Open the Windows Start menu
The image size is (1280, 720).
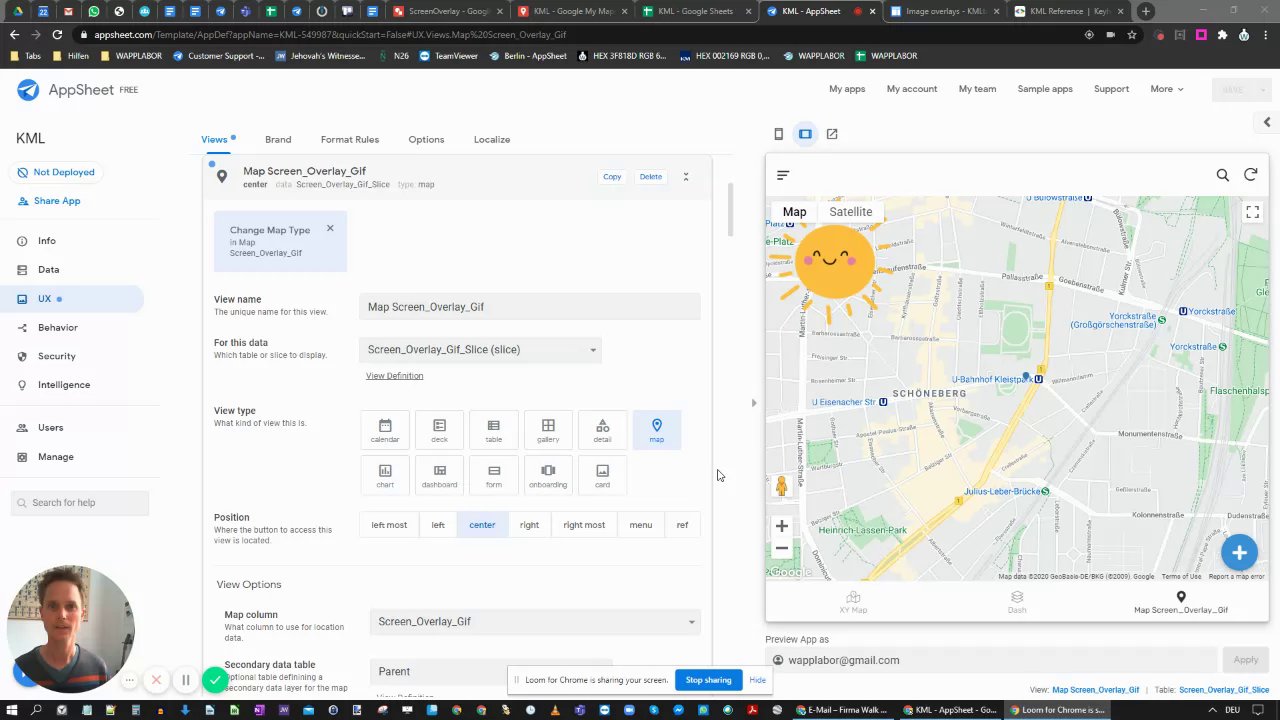[13, 710]
